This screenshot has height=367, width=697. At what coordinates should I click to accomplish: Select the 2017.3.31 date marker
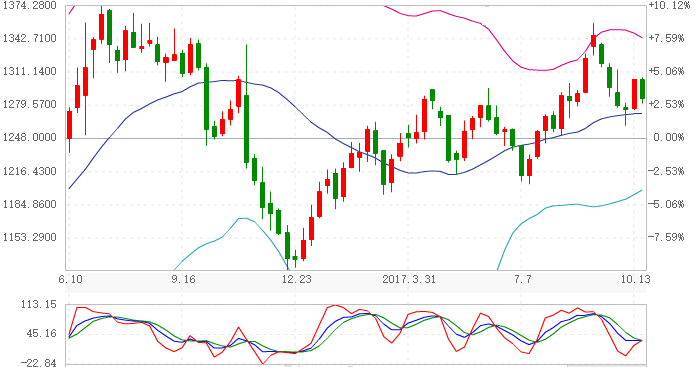409,279
